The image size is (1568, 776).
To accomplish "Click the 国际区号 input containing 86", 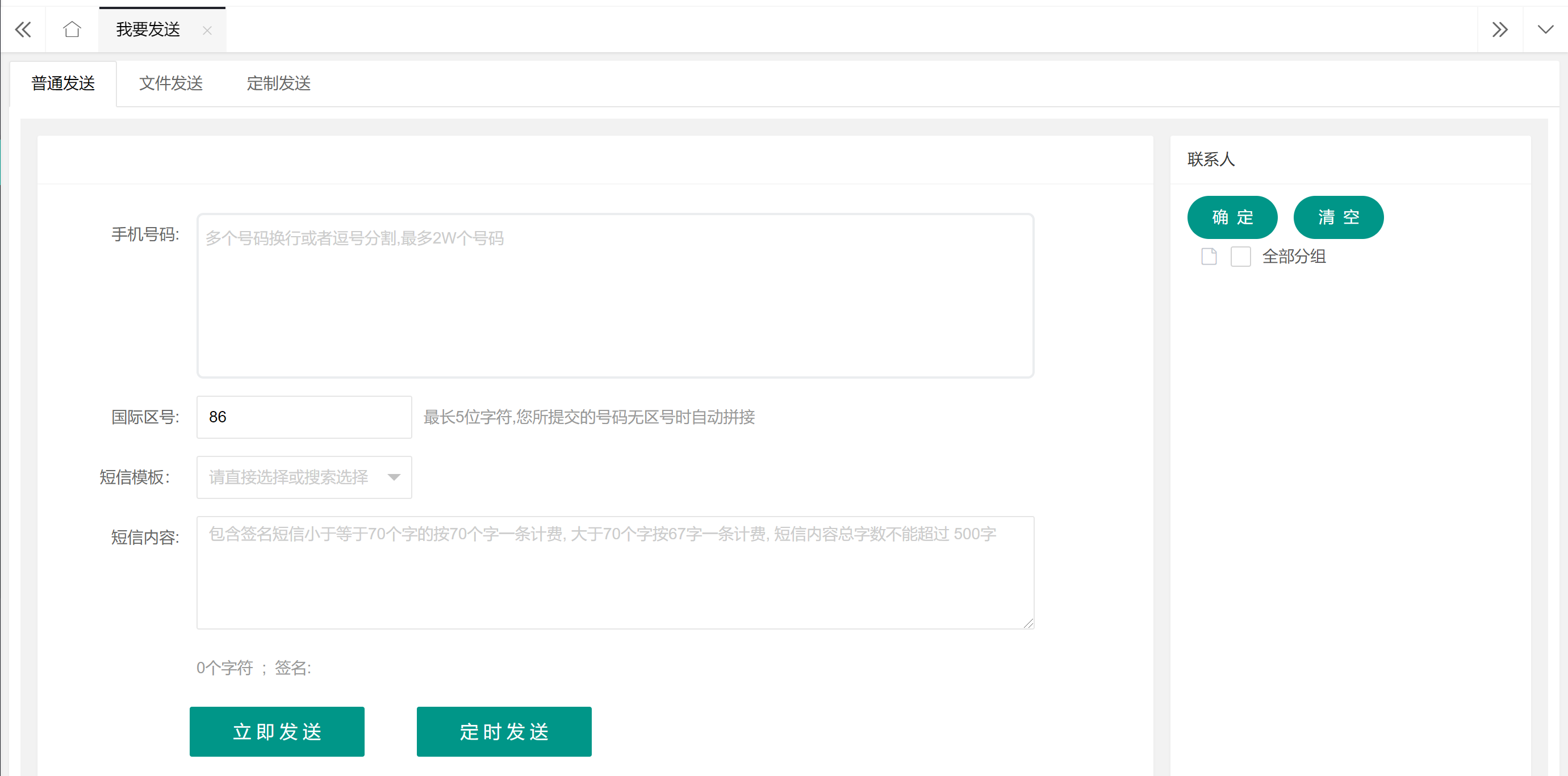I will [304, 417].
